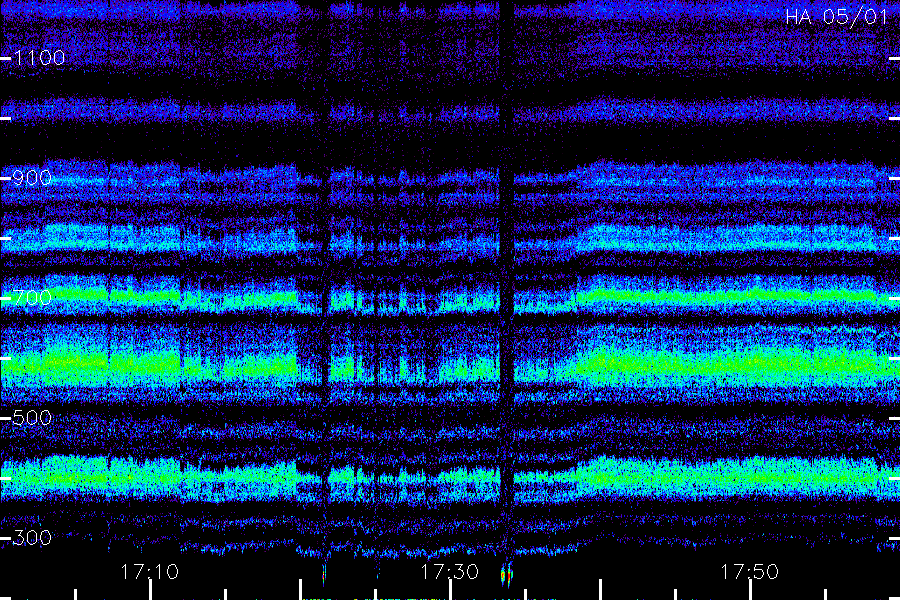Click the 900 altitude axis label
The image size is (900, 600).
pos(32,178)
